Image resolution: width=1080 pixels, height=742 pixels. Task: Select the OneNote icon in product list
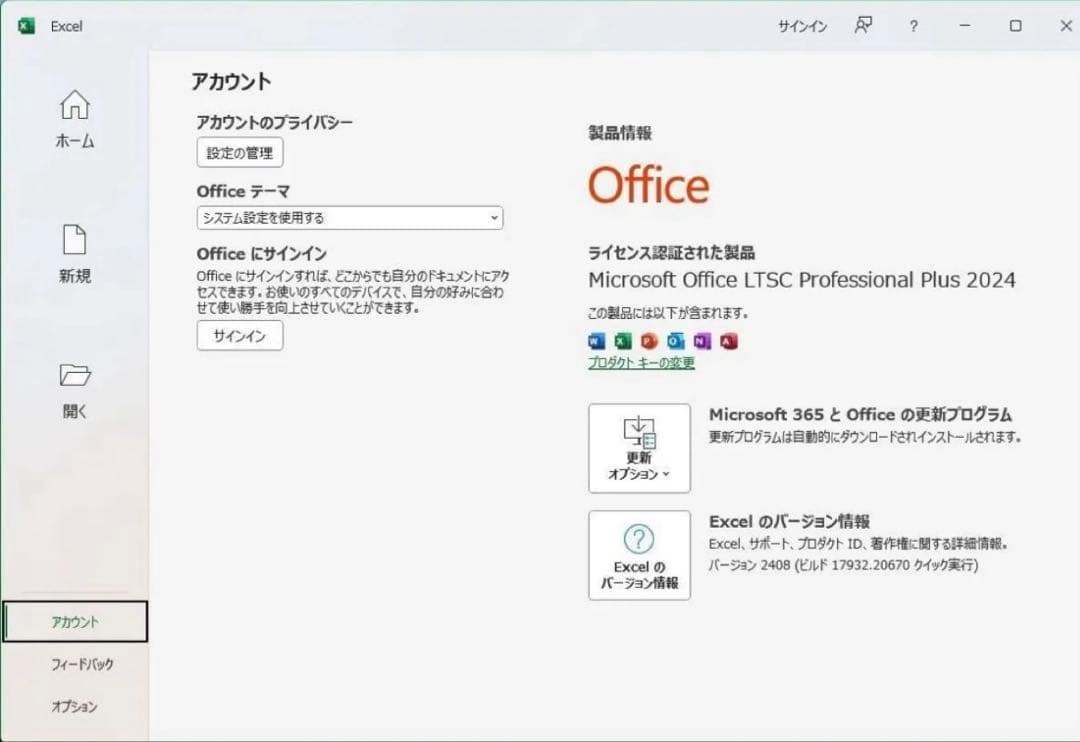click(702, 341)
